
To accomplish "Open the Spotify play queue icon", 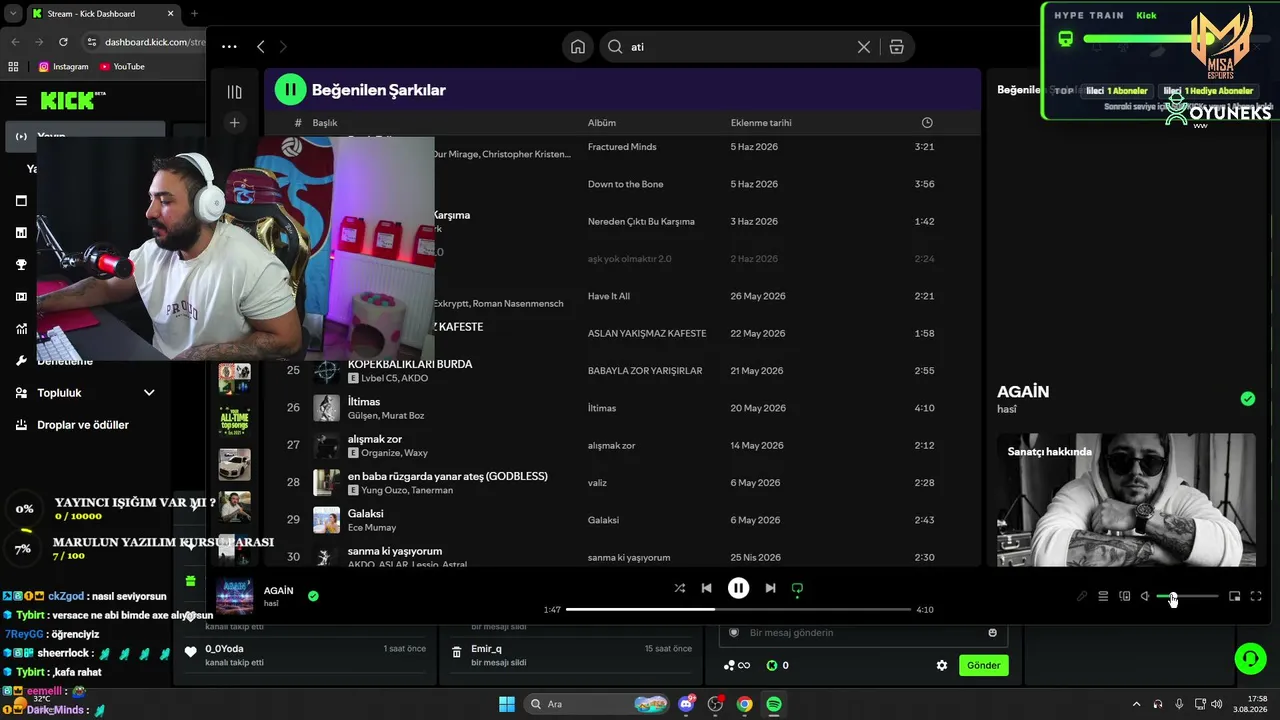I will [1103, 596].
